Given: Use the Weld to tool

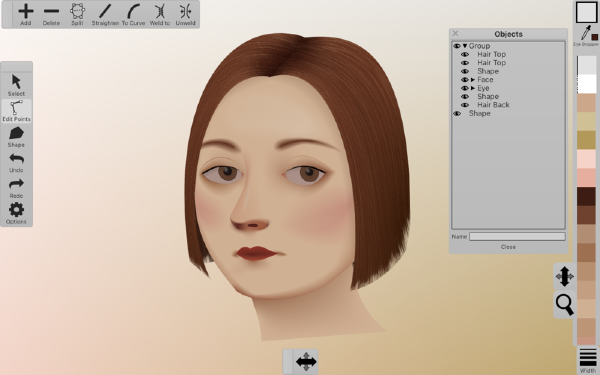Looking at the screenshot, I should coord(160,14).
